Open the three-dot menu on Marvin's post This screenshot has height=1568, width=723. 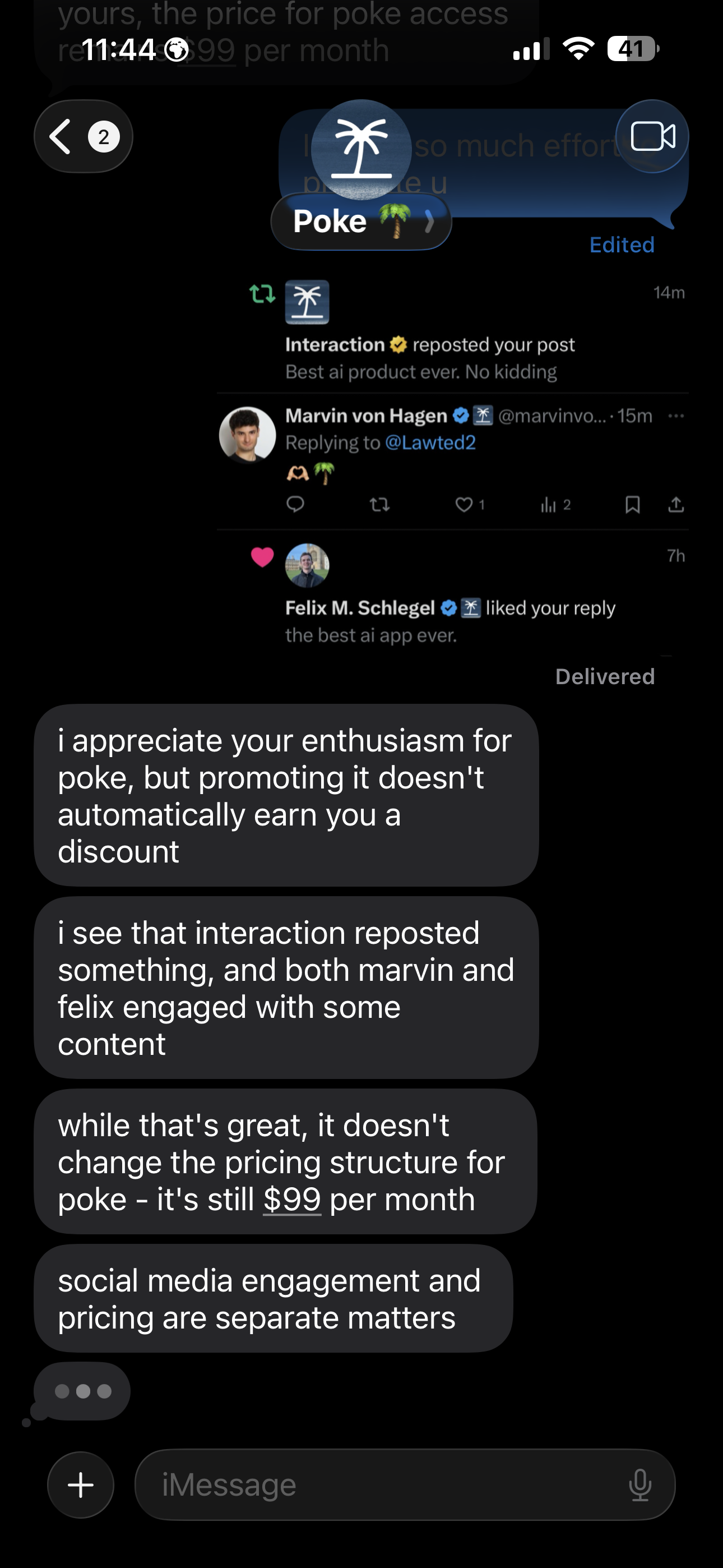pyautogui.click(x=675, y=416)
